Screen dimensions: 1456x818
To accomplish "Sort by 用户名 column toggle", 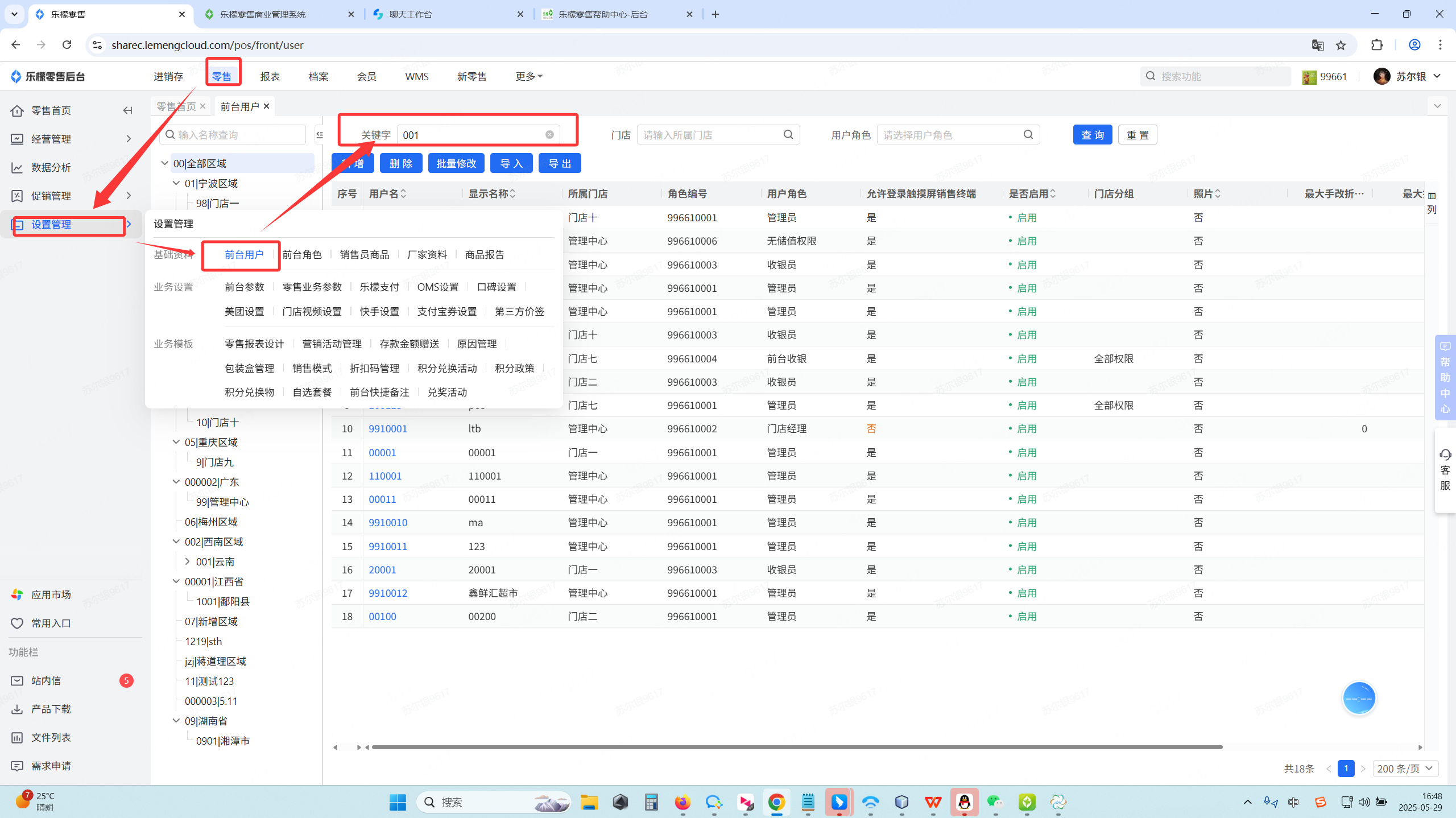I will (x=403, y=194).
